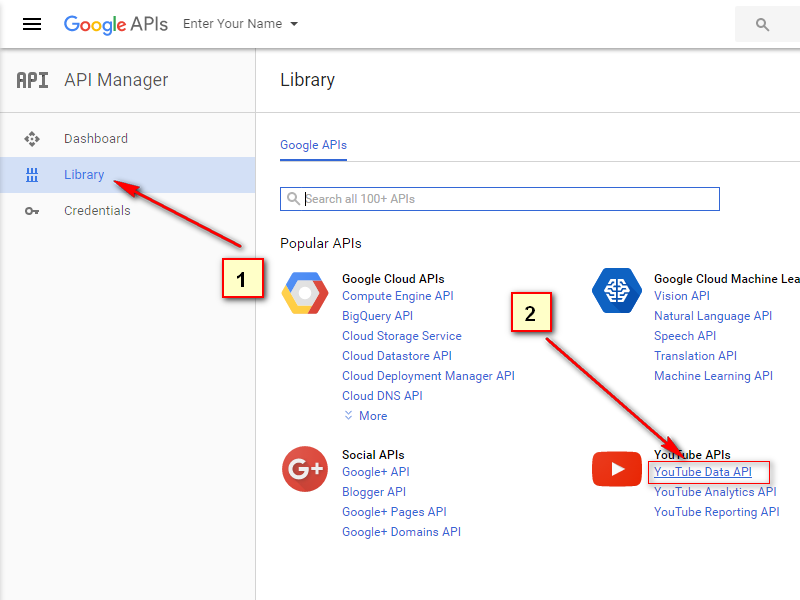
Task: Click the Google APIs logo
Action: 115,24
